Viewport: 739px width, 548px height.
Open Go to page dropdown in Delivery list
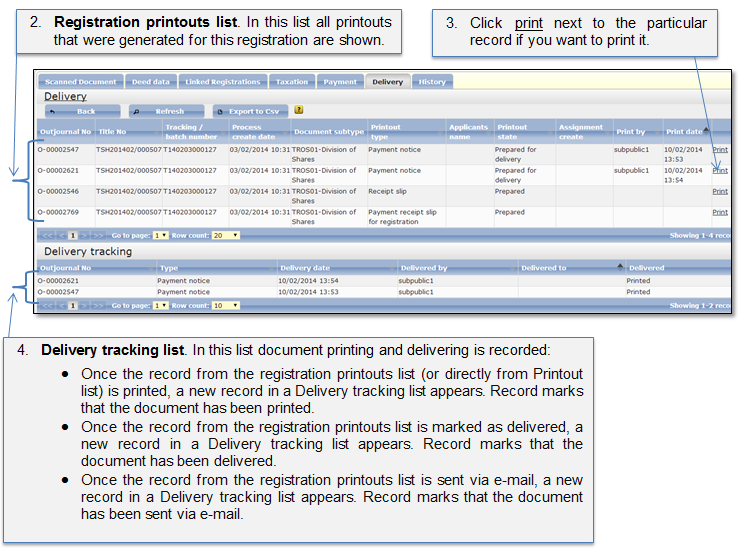tap(161, 235)
